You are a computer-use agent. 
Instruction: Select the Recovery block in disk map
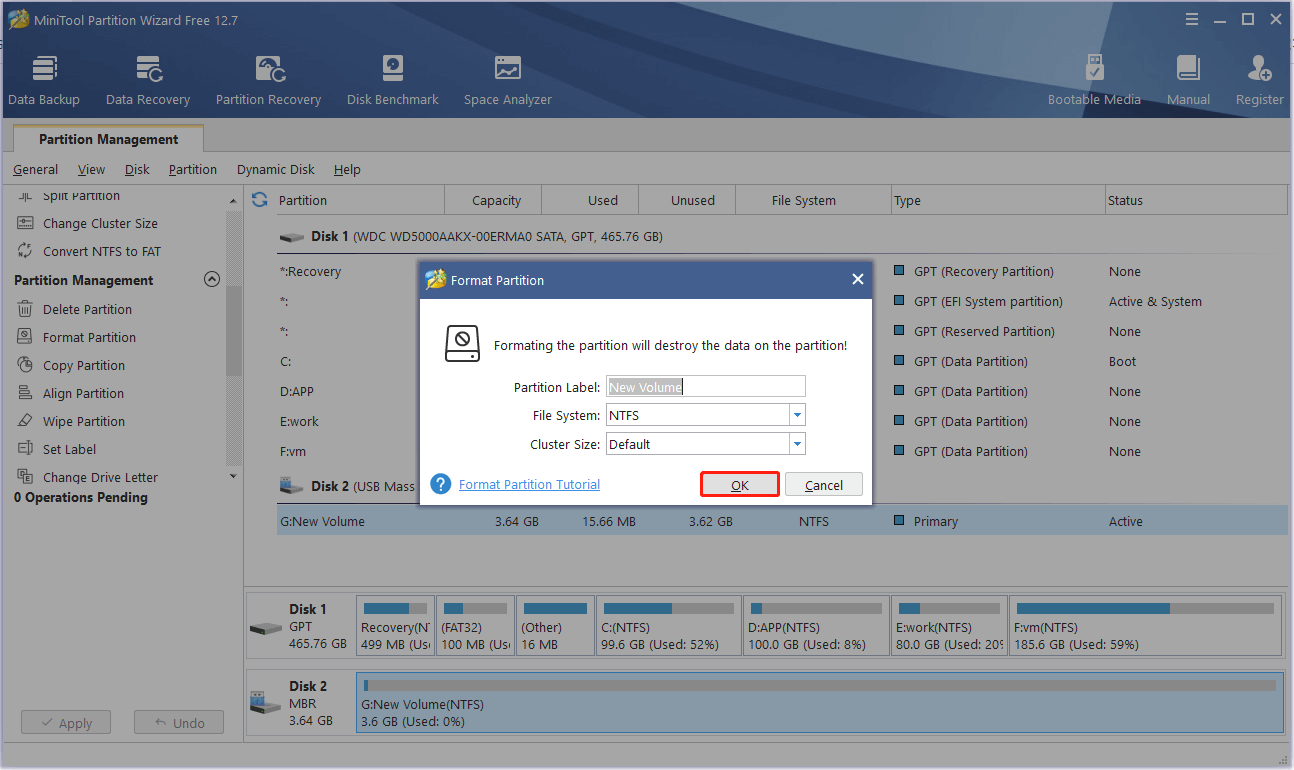point(395,626)
